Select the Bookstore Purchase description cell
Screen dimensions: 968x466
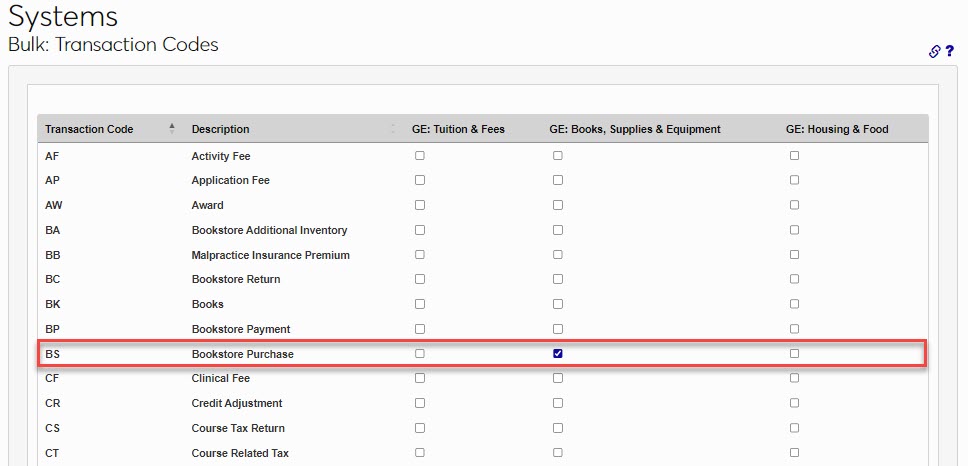point(242,354)
